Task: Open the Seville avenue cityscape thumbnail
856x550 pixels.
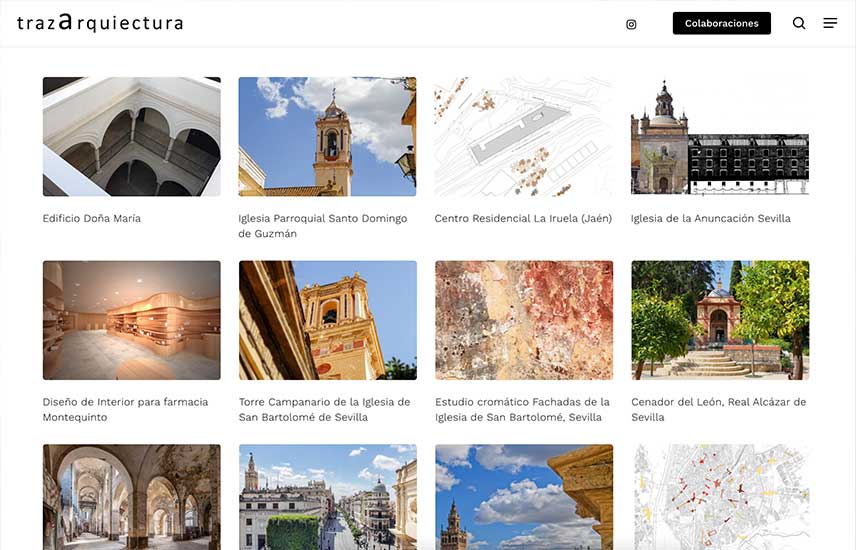Action: point(328,497)
